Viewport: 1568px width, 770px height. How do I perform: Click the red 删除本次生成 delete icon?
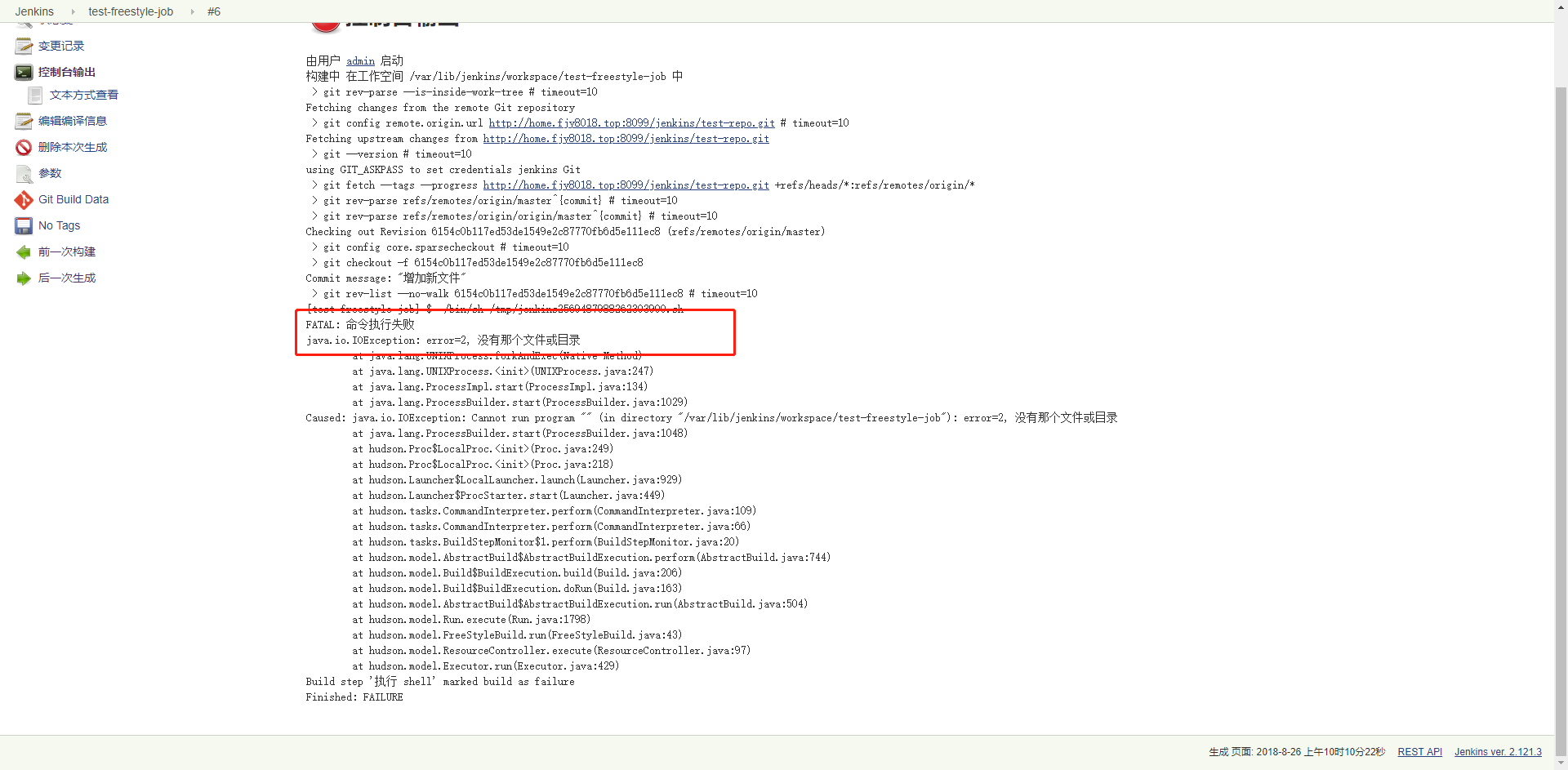coord(24,148)
